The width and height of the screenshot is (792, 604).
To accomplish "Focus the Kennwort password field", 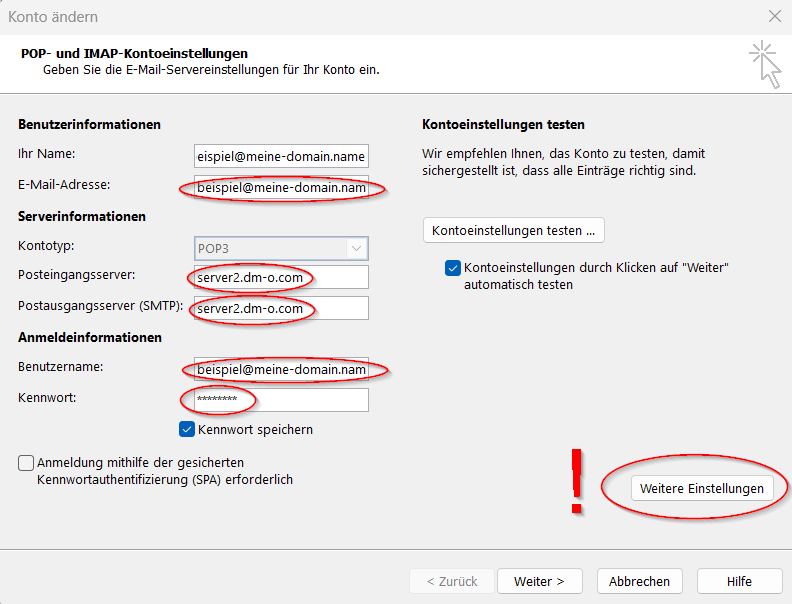I will [x=281, y=400].
